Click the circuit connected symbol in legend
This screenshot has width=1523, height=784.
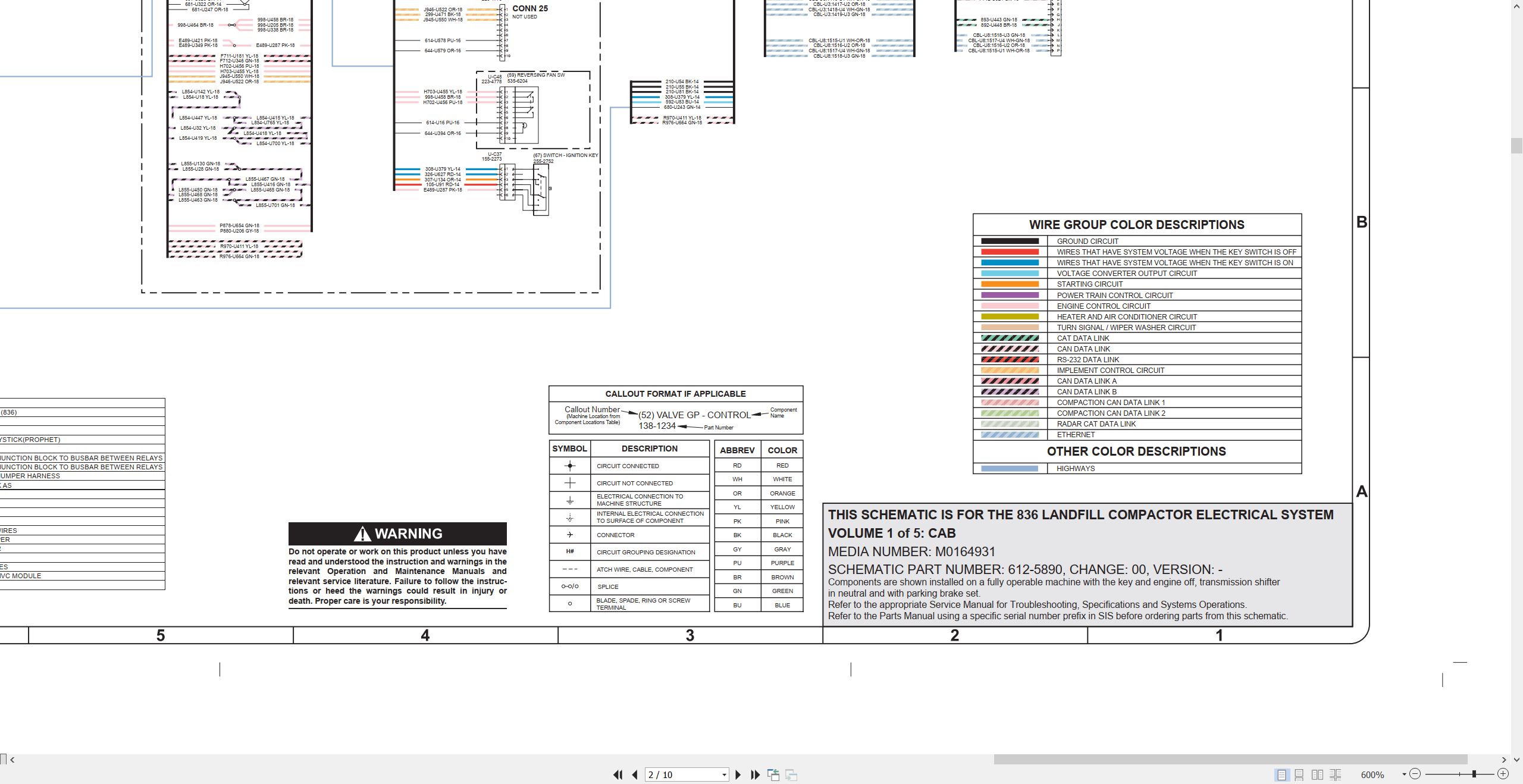coord(570,466)
